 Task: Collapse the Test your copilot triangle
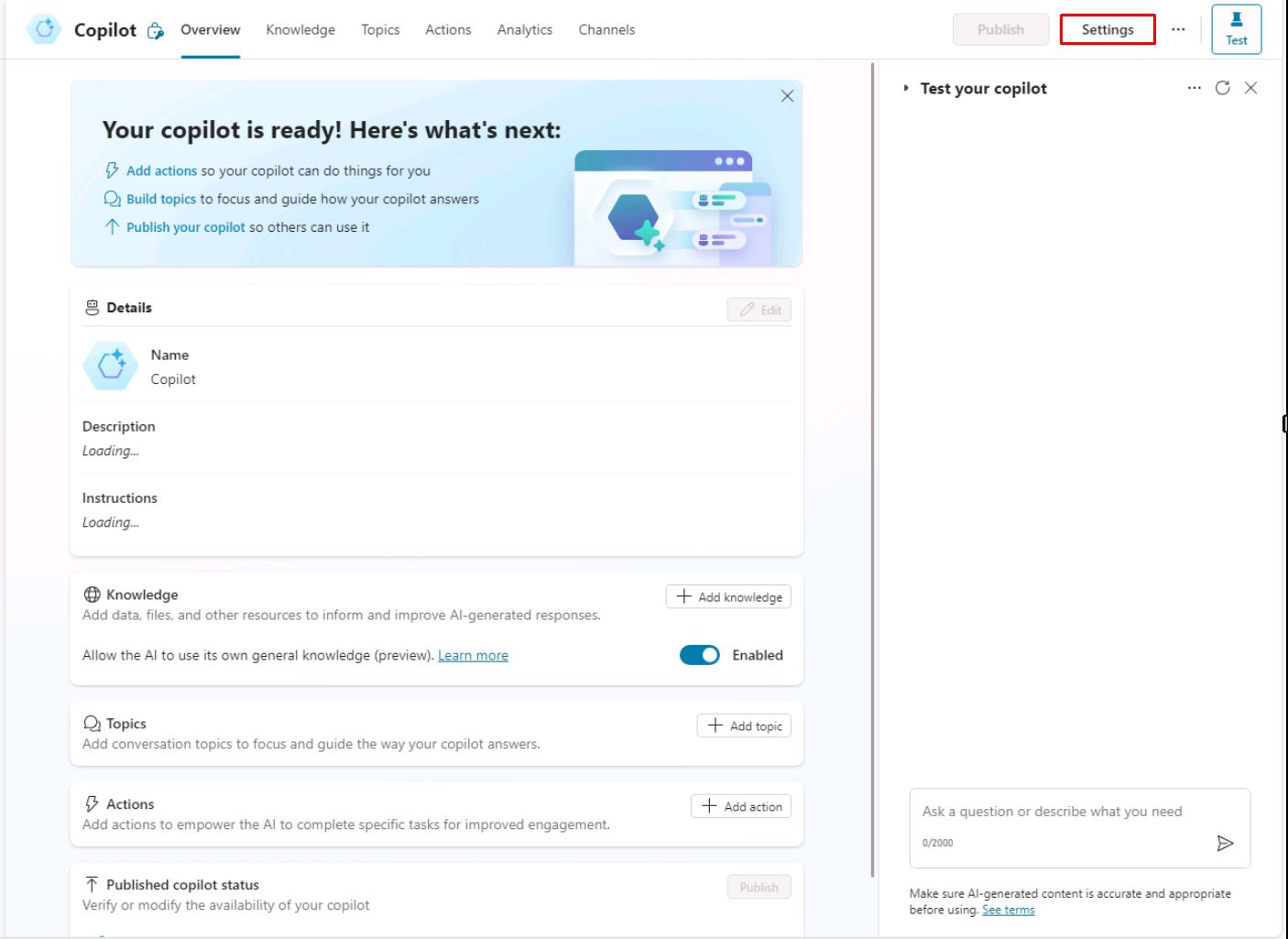(906, 88)
